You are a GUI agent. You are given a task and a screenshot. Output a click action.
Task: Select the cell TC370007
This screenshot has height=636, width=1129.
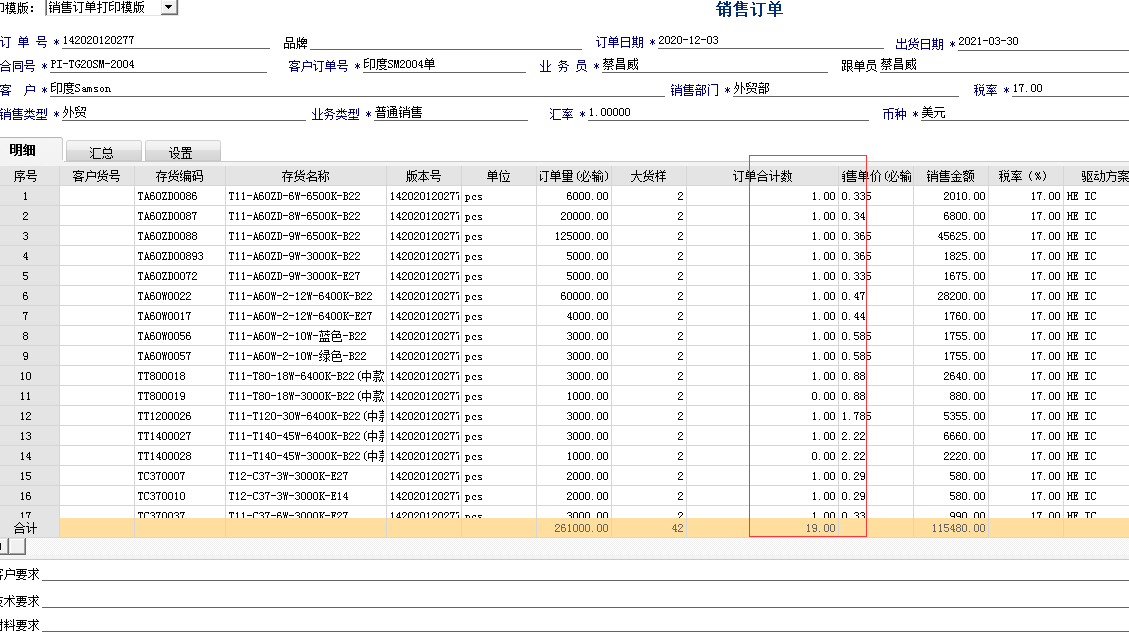pos(179,476)
